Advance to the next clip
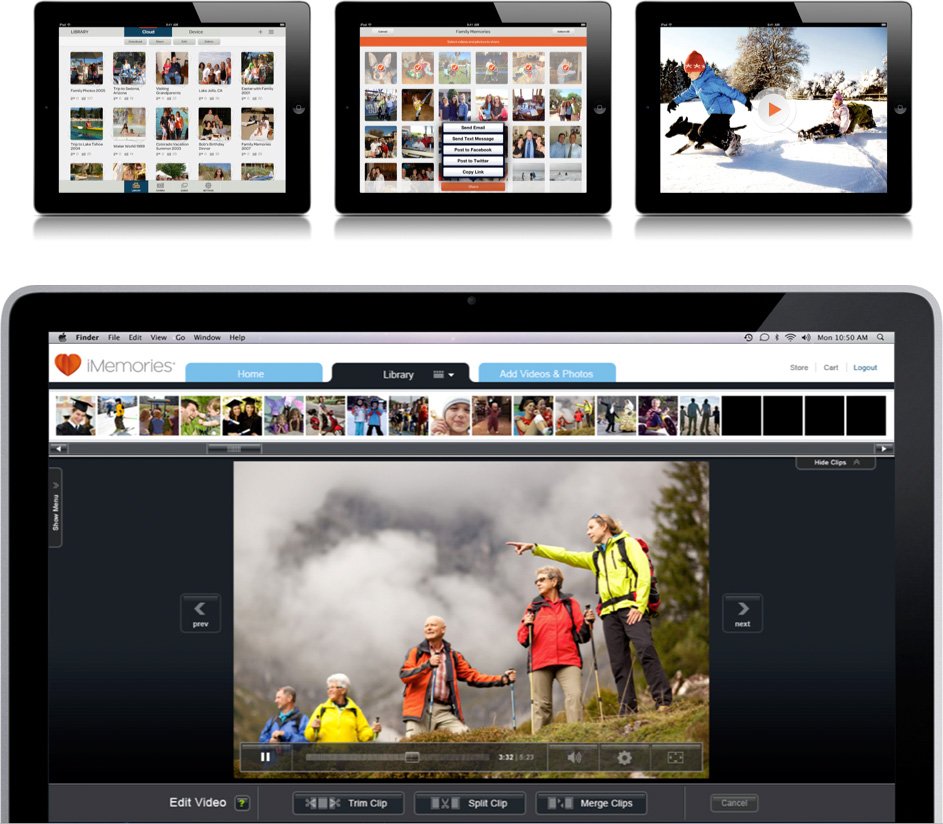Image resolution: width=943 pixels, height=824 pixels. click(742, 612)
